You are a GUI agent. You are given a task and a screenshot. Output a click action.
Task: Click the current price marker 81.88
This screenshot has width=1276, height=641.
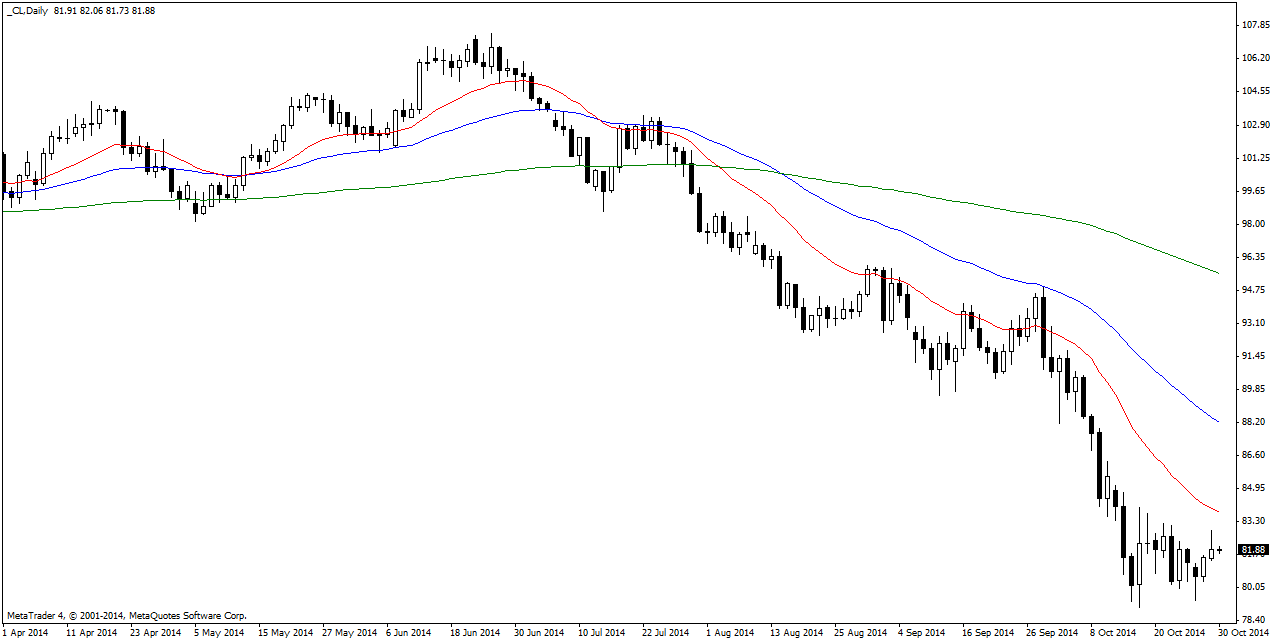tap(1254, 550)
